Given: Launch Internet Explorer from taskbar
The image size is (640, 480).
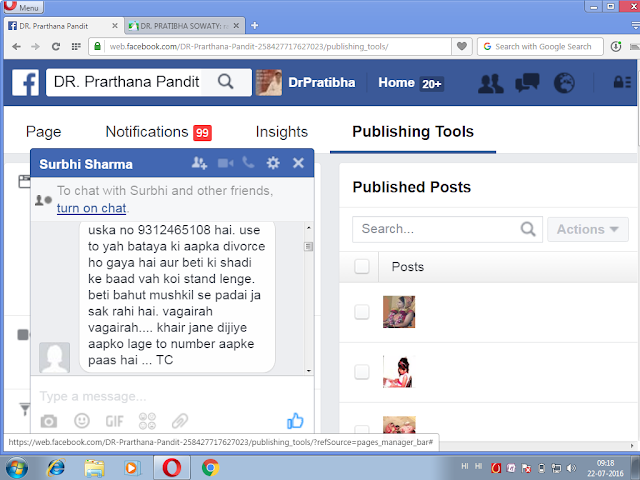Looking at the screenshot, I should pyautogui.click(x=56, y=467).
